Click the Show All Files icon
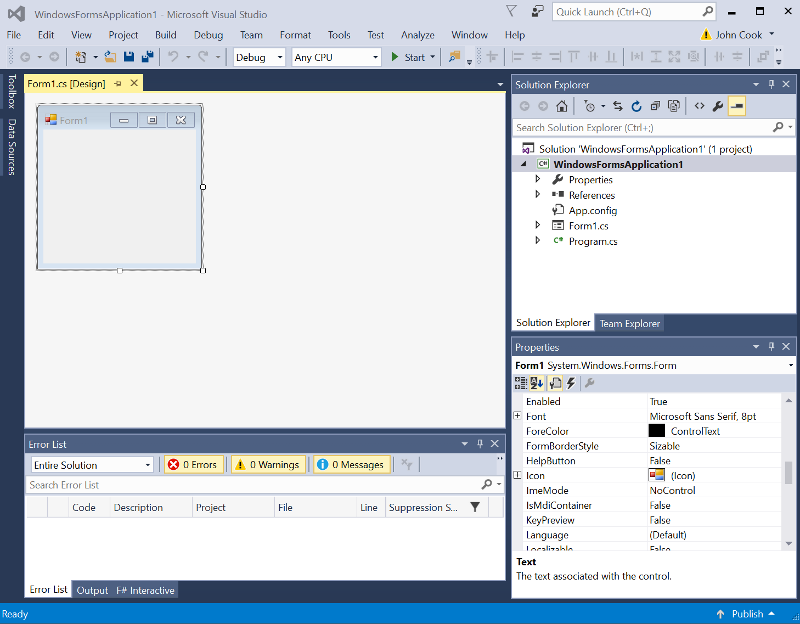The width and height of the screenshot is (800, 624). pyautogui.click(x=674, y=106)
